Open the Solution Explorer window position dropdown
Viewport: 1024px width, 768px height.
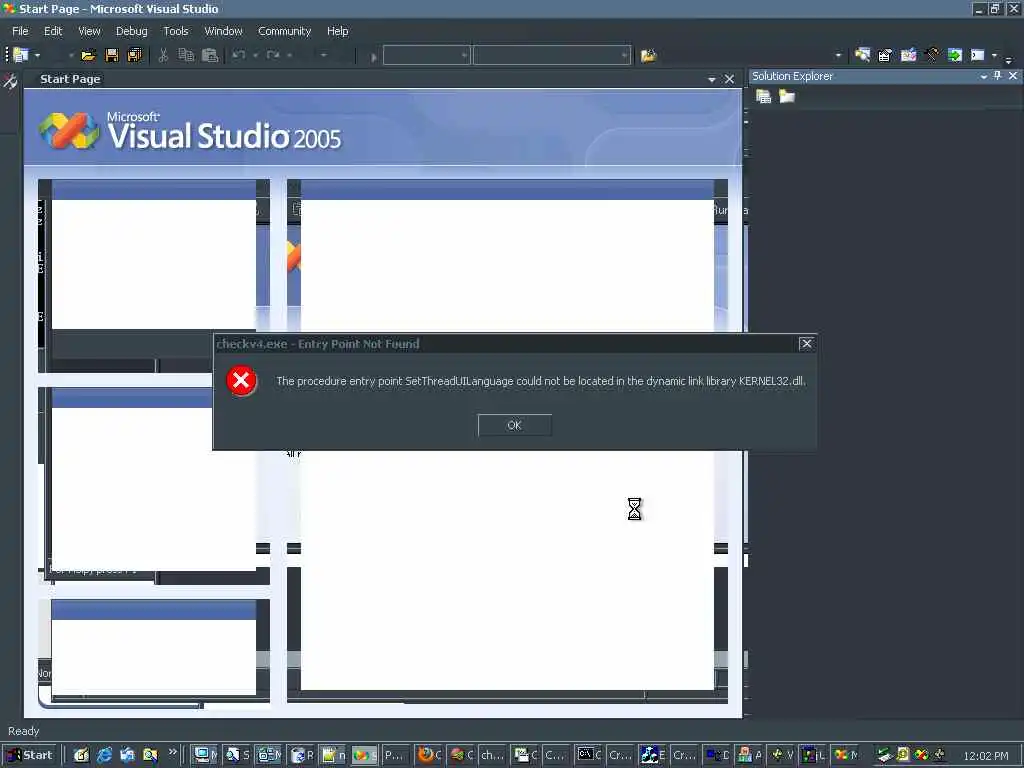(984, 76)
